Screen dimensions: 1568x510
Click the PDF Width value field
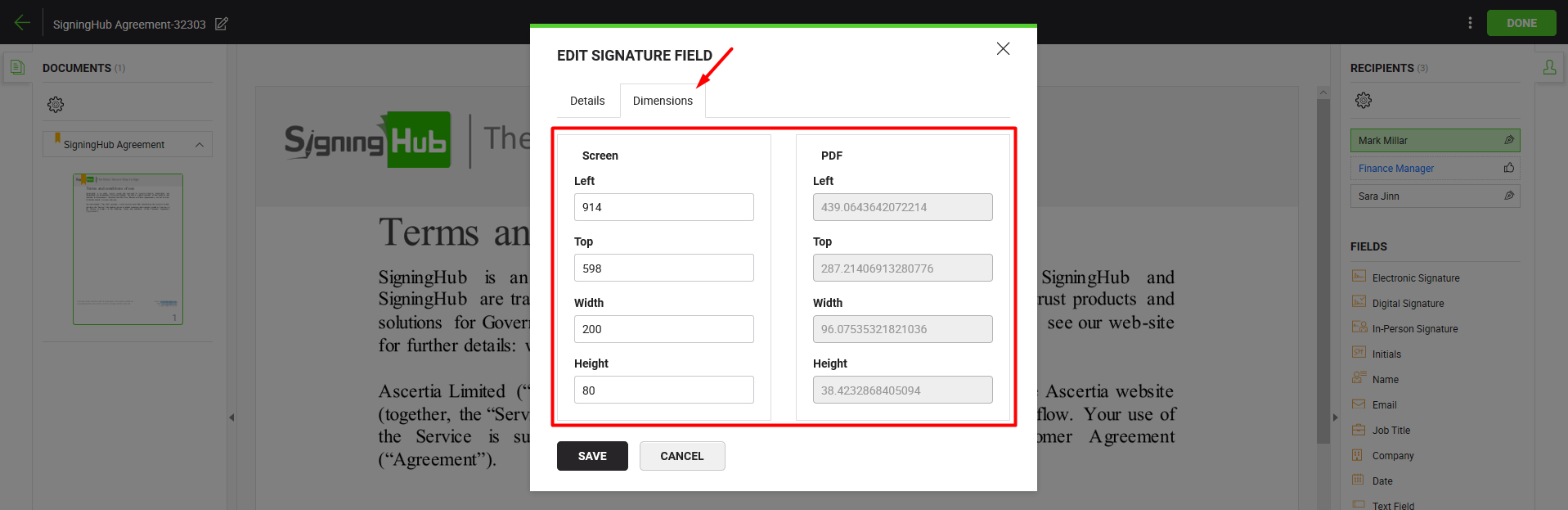click(x=902, y=329)
